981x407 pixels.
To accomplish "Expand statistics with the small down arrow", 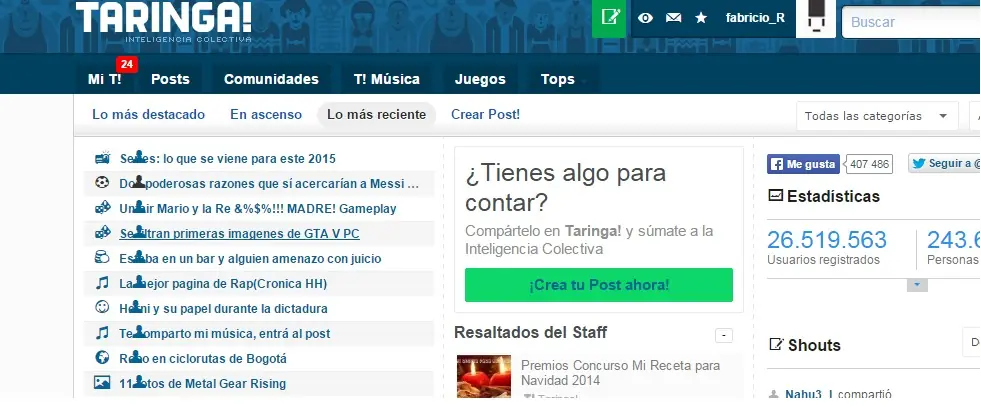I will (x=917, y=285).
